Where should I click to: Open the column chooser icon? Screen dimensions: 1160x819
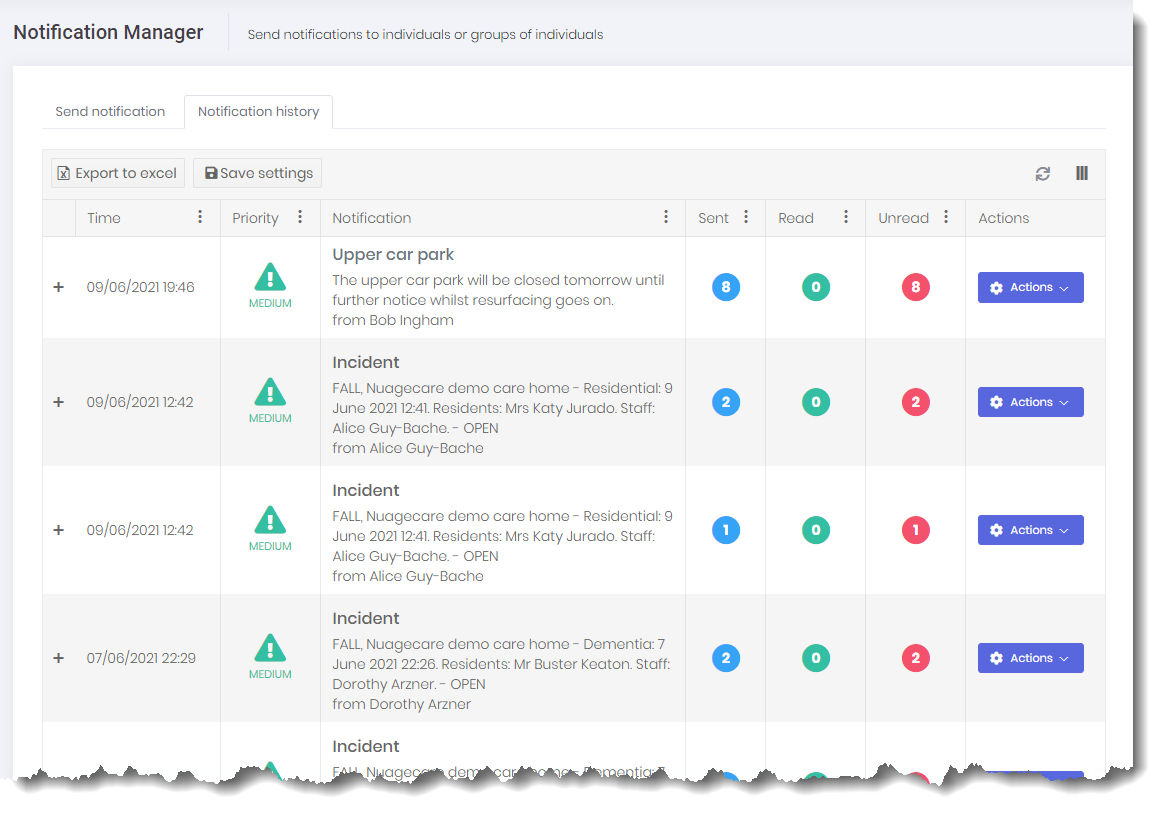[1081, 173]
